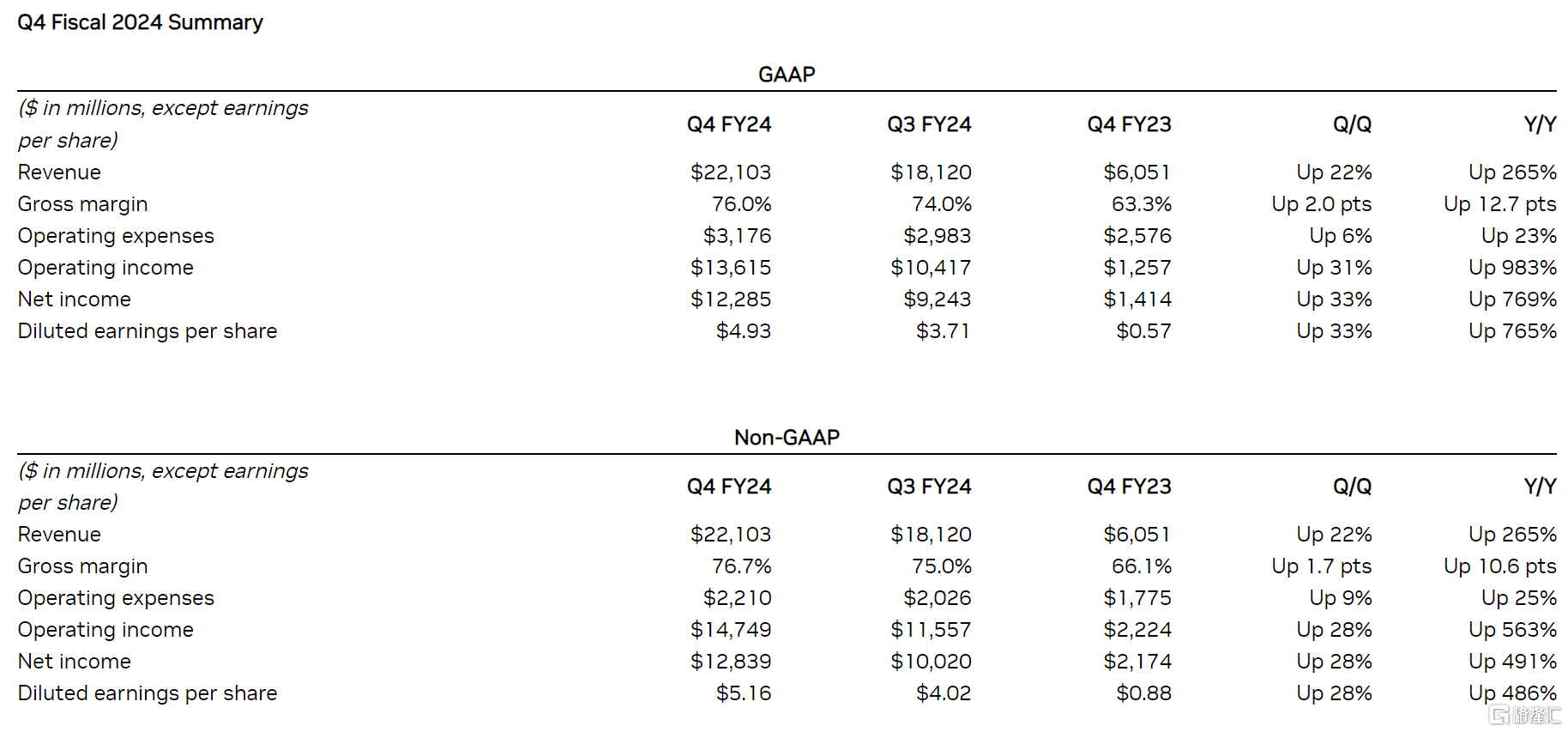The image size is (1568, 732).
Task: Click Non-GAAP gross margin 76.7%
Action: (x=741, y=566)
